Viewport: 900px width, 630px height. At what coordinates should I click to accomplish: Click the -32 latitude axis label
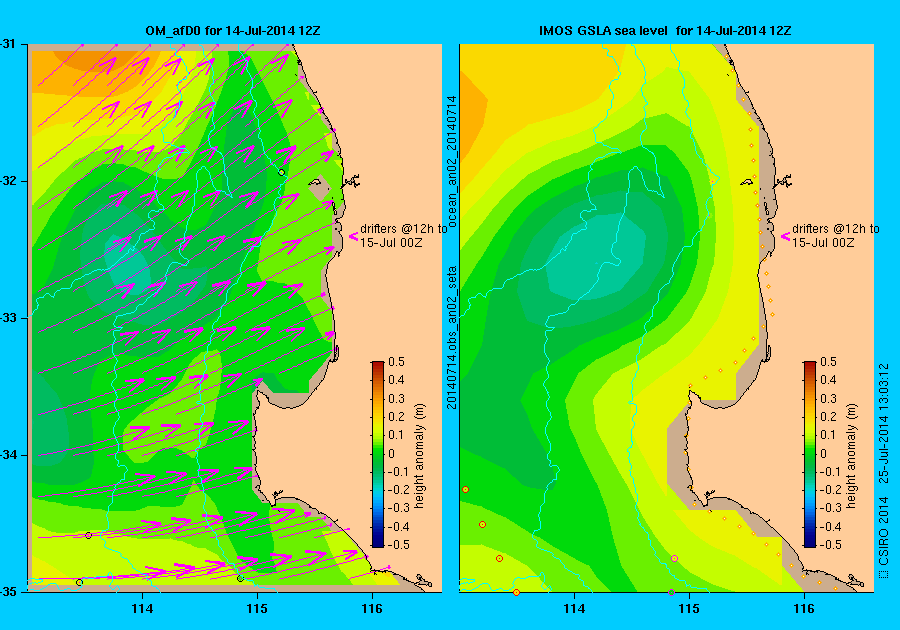click(x=7, y=181)
